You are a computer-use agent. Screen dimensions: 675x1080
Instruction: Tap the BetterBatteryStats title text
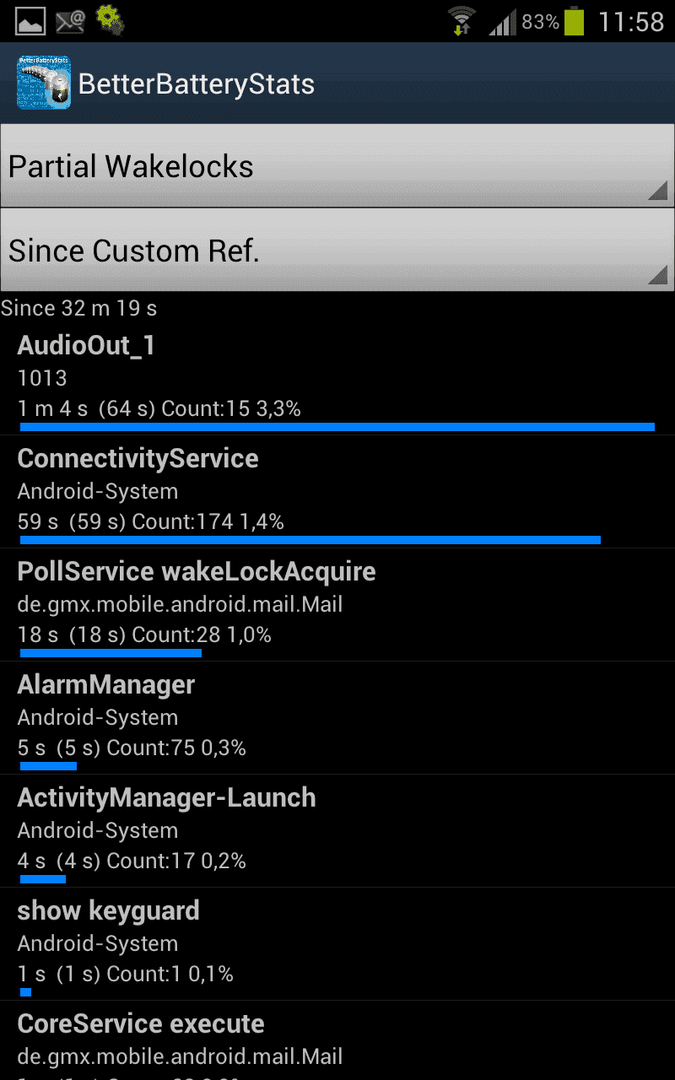click(196, 84)
